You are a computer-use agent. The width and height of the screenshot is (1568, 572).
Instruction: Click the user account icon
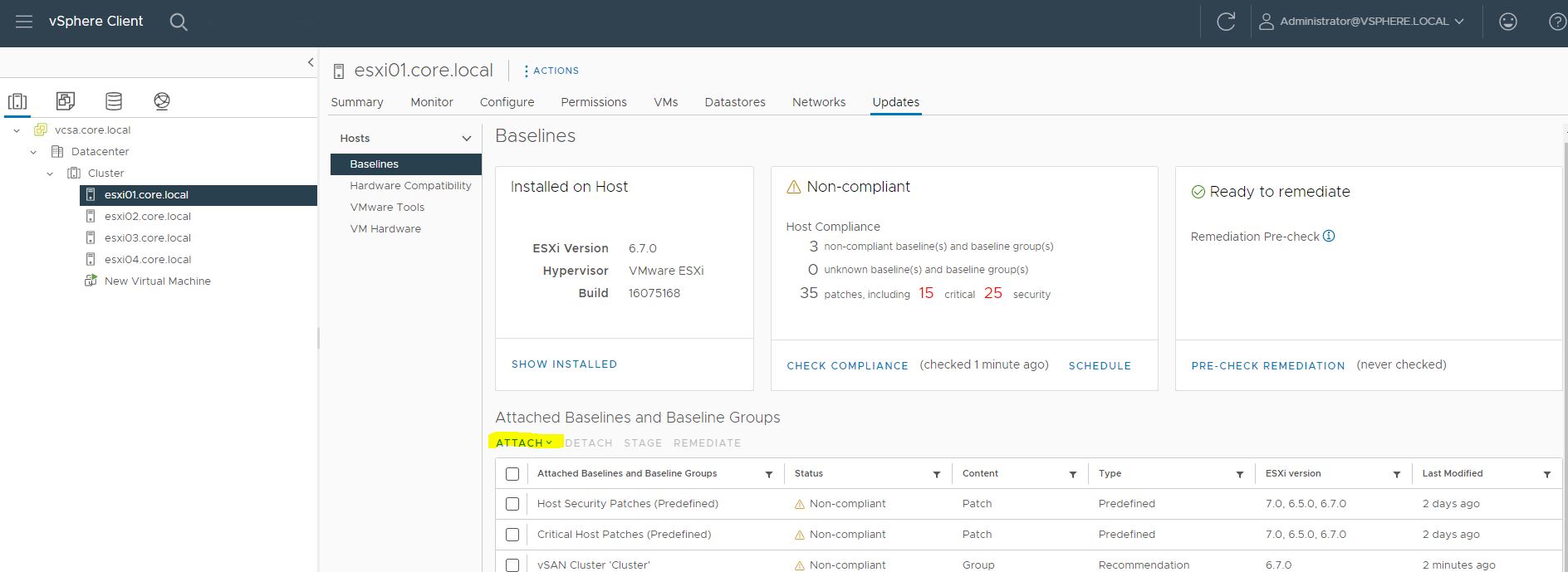1267,22
